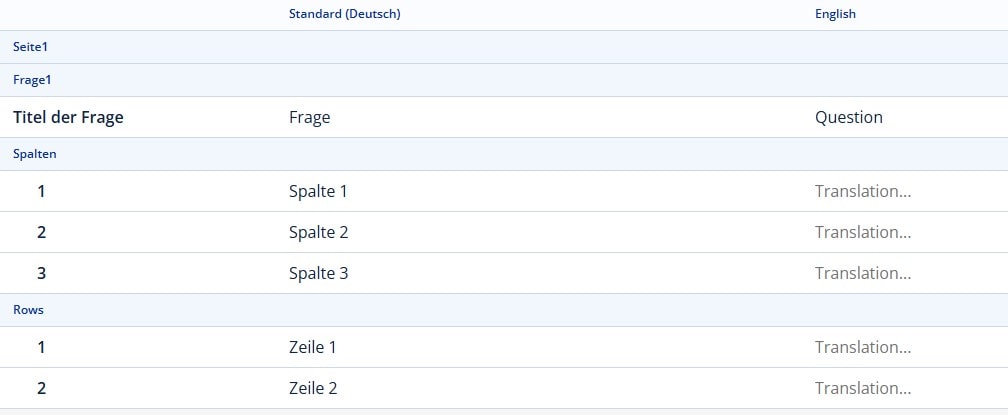Screen dimensions: 1008x415
Task: Select the "Frage1" section row
Action: tap(32, 80)
